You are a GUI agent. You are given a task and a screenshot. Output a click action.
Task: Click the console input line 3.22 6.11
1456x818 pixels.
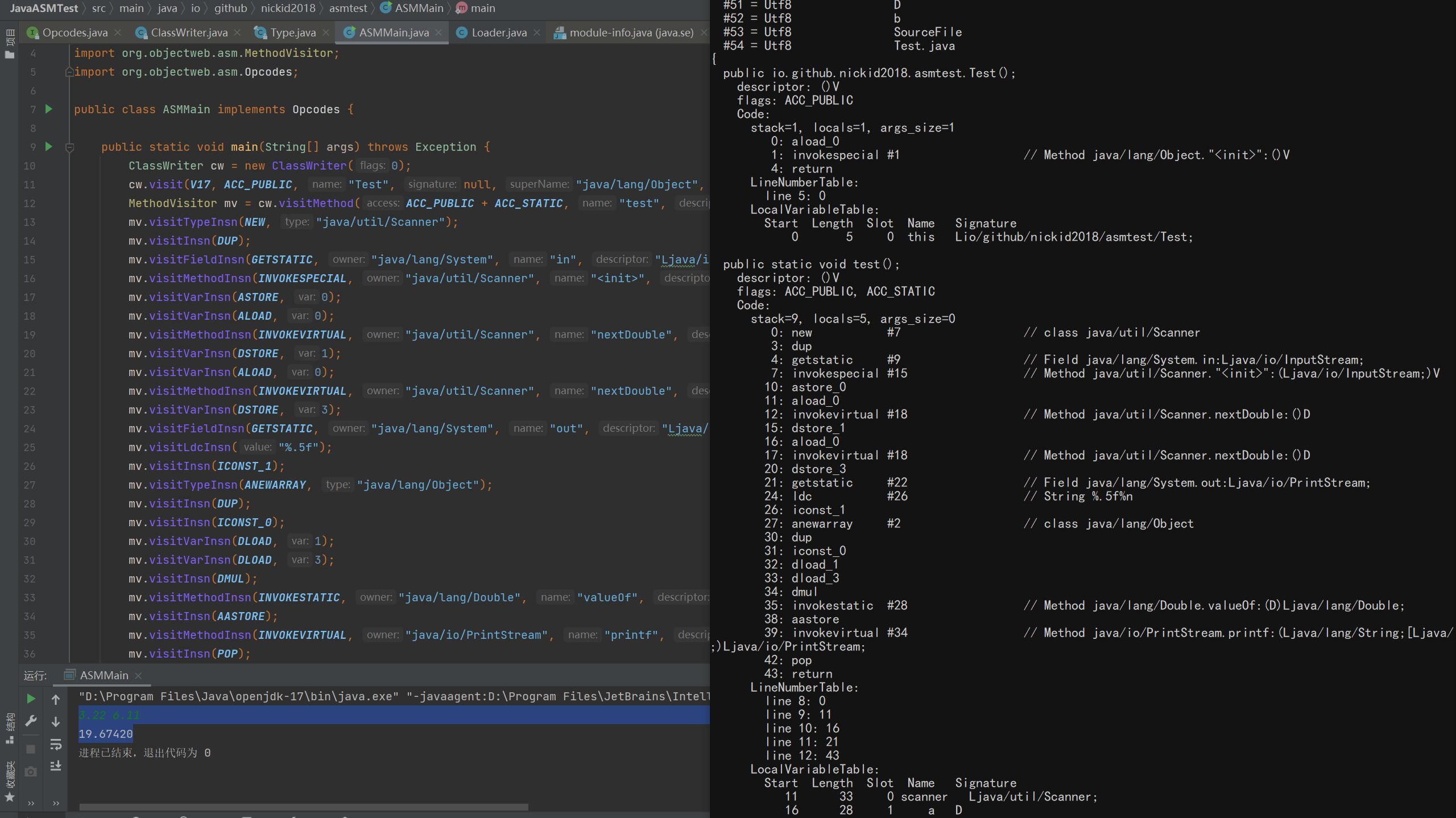109,715
